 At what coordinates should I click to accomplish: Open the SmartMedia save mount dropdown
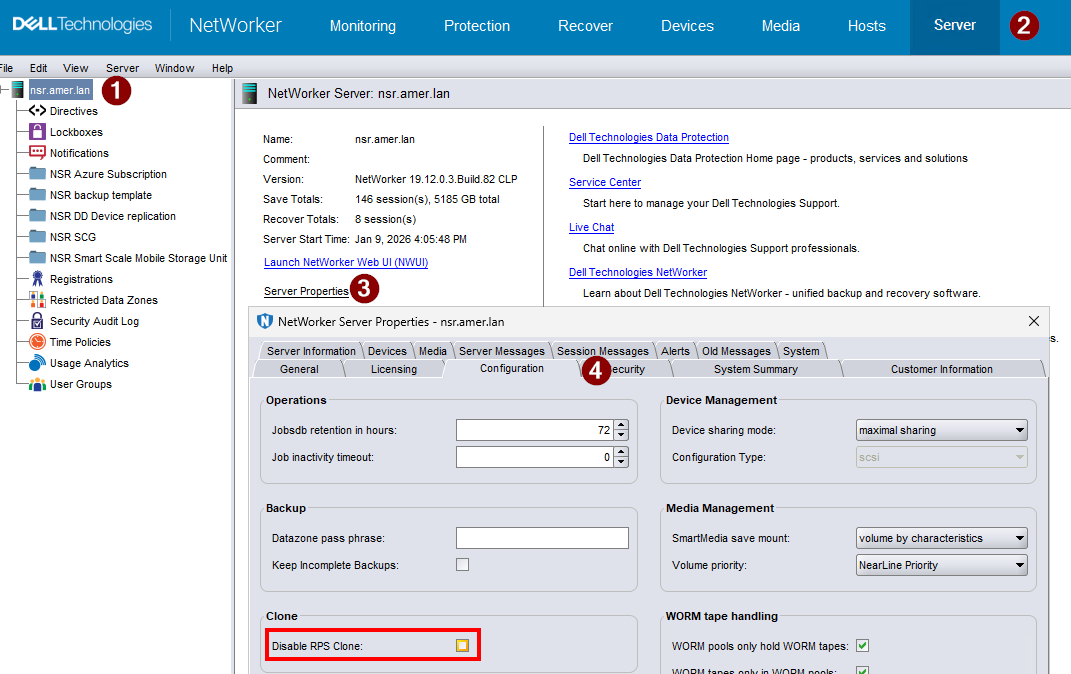pyautogui.click(x=941, y=538)
